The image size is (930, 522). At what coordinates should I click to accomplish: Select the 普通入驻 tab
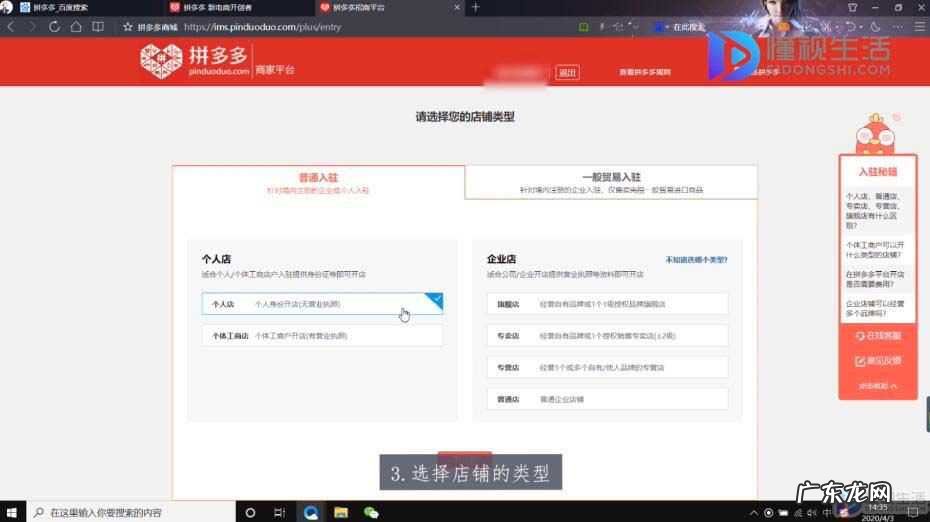tap(319, 183)
